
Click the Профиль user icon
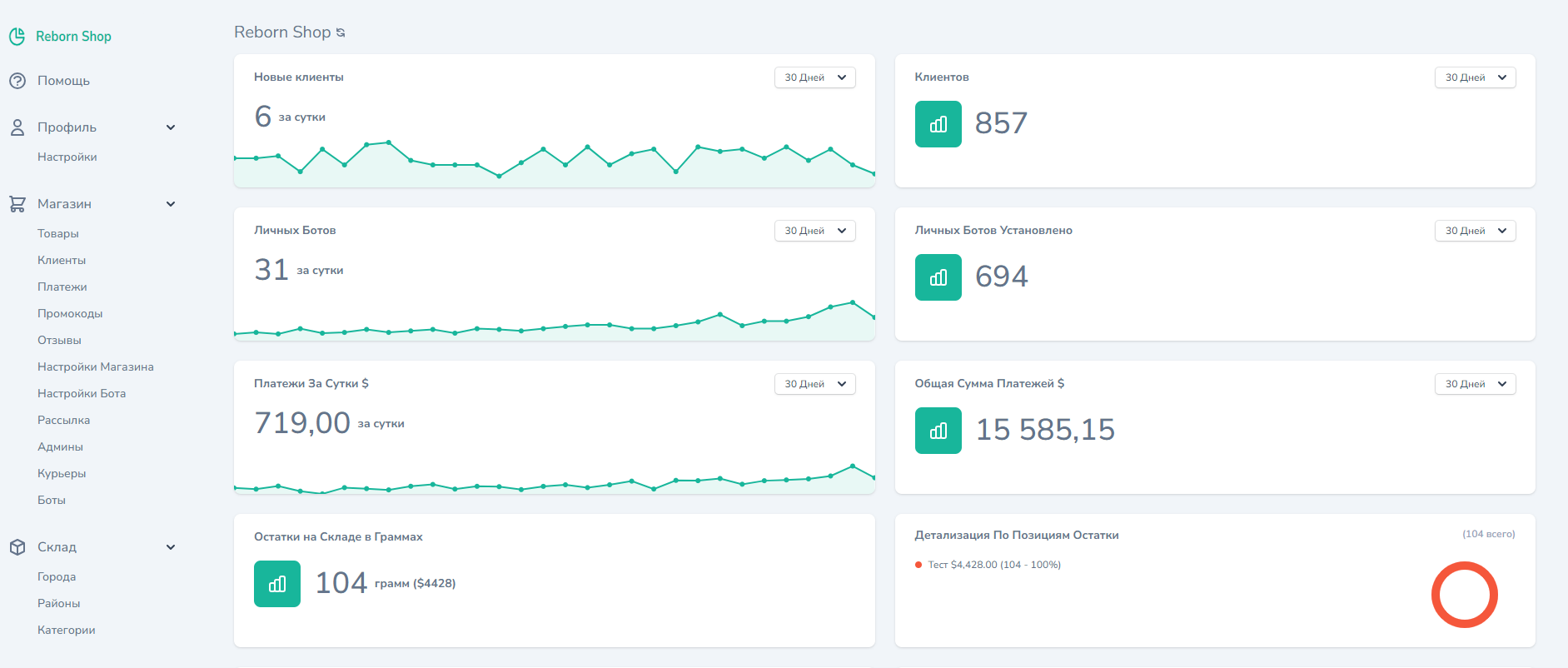pyautogui.click(x=17, y=127)
